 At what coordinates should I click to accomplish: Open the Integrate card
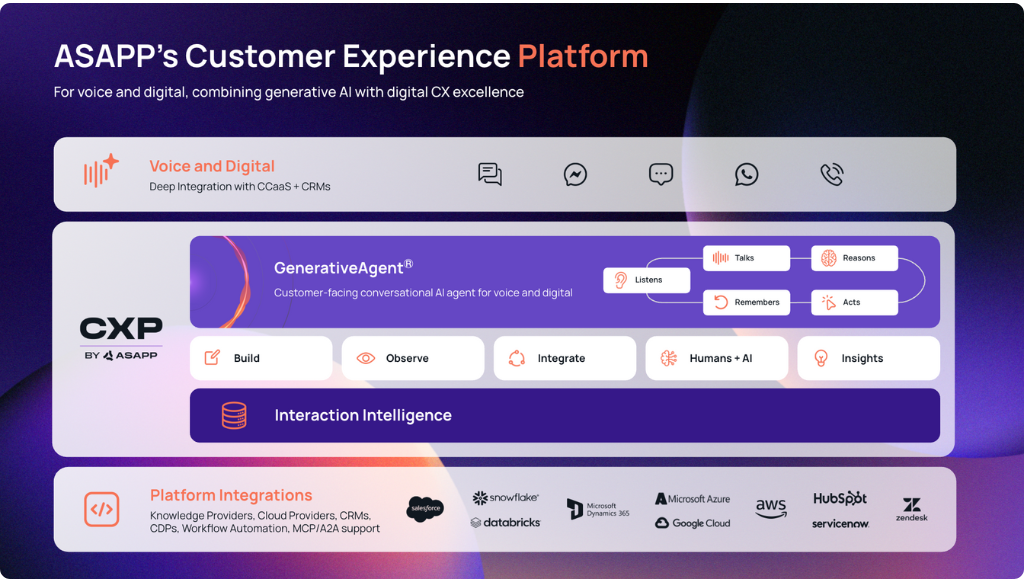point(565,358)
